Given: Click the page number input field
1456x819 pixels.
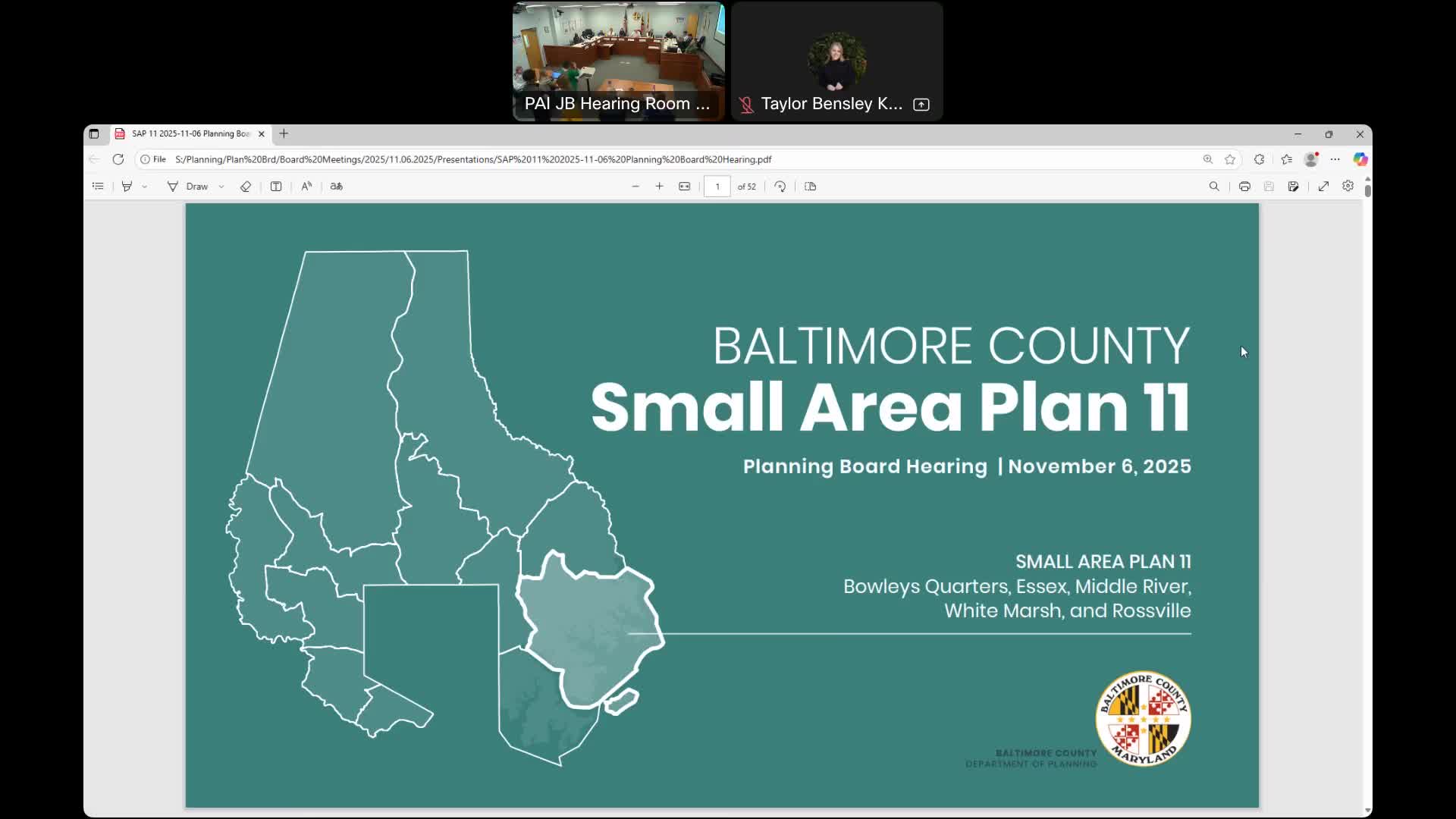Looking at the screenshot, I should point(717,187).
